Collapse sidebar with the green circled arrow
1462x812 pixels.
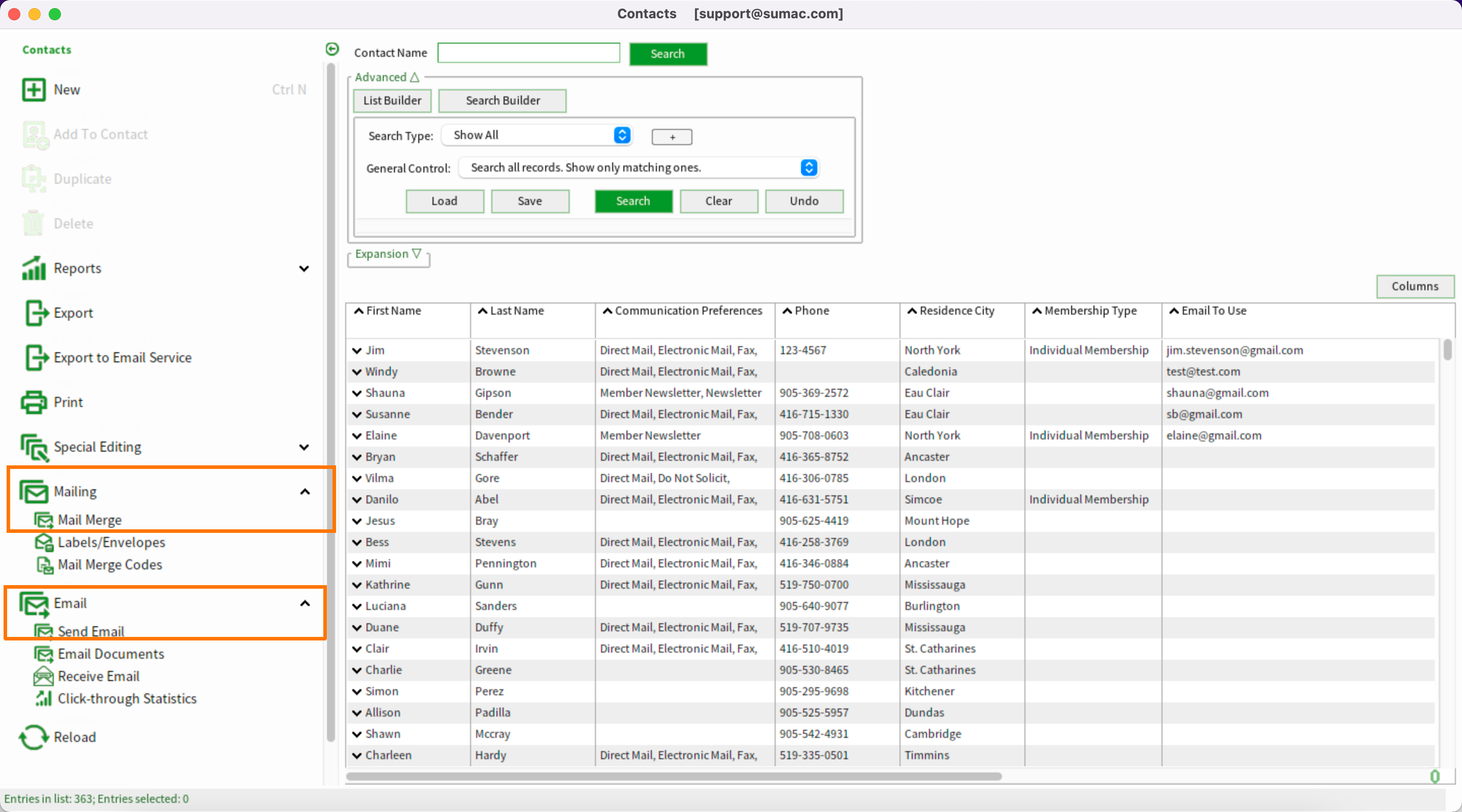pyautogui.click(x=332, y=49)
